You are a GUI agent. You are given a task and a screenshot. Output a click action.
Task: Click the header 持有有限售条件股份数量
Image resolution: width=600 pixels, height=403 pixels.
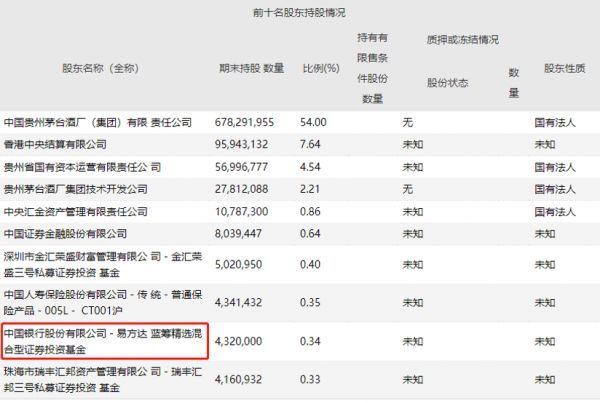coord(372,69)
